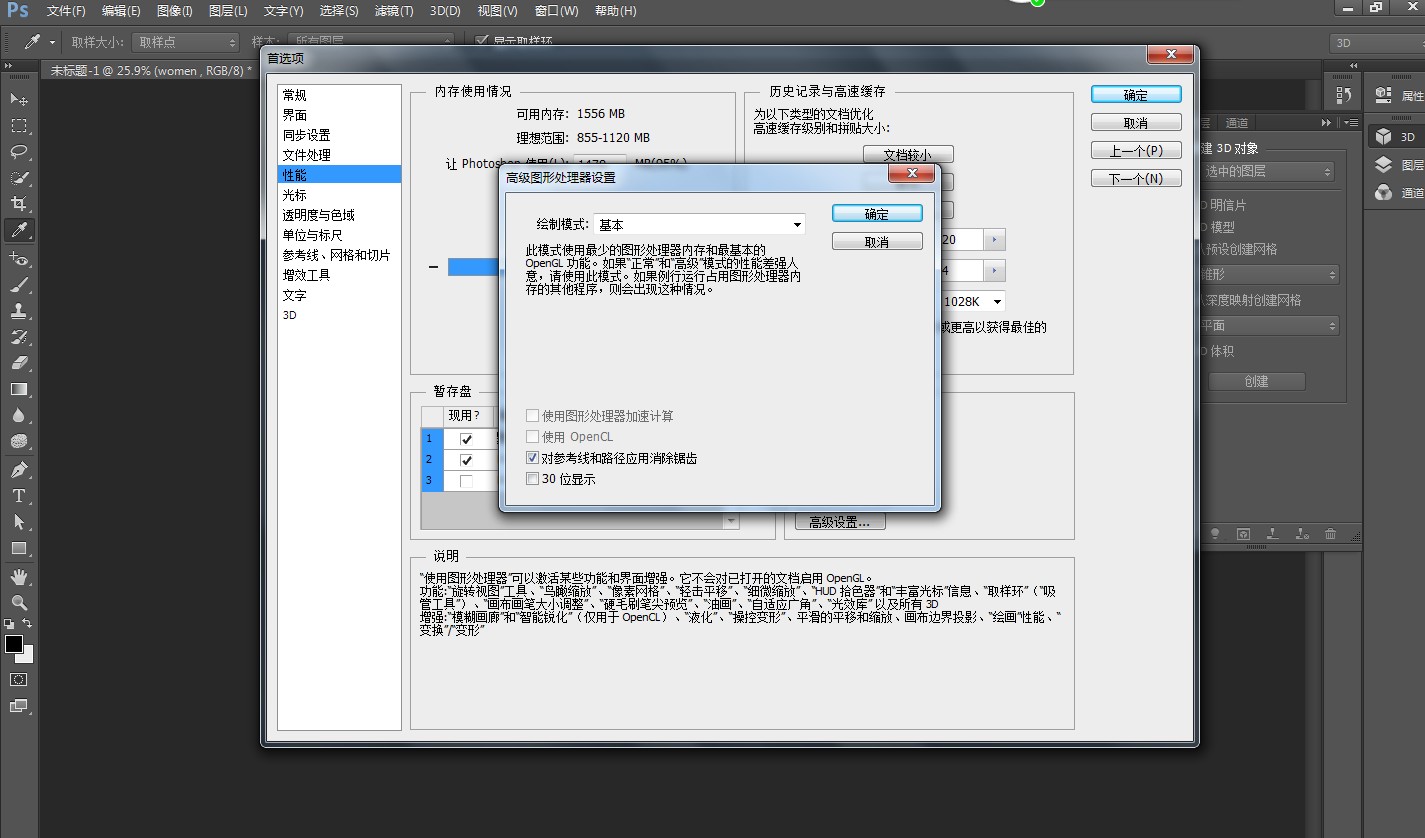
Task: Toggle Quick Mask mode icon
Action: (x=19, y=679)
